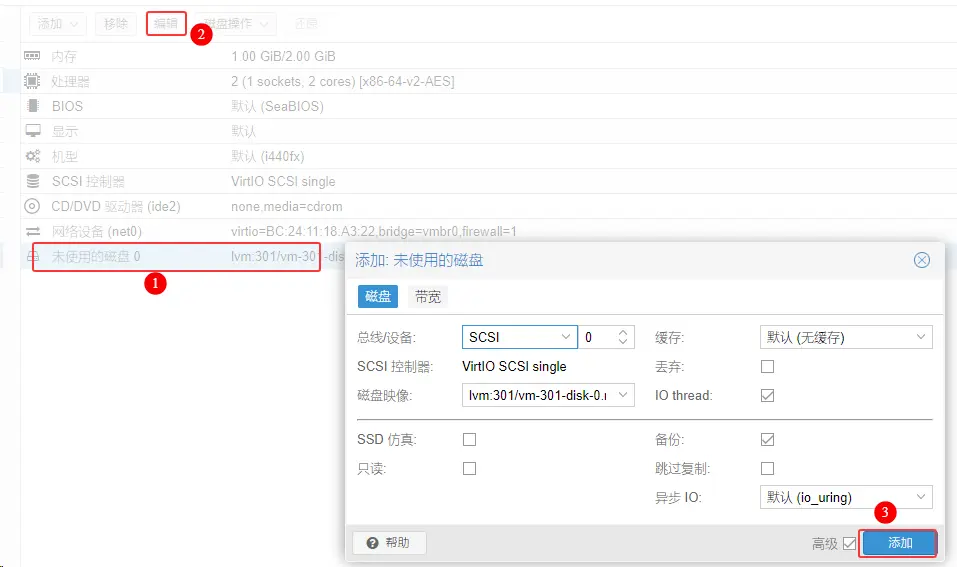Viewport: 957px width, 567px height.
Task: Click the blue add (添加) button
Action: [899, 543]
